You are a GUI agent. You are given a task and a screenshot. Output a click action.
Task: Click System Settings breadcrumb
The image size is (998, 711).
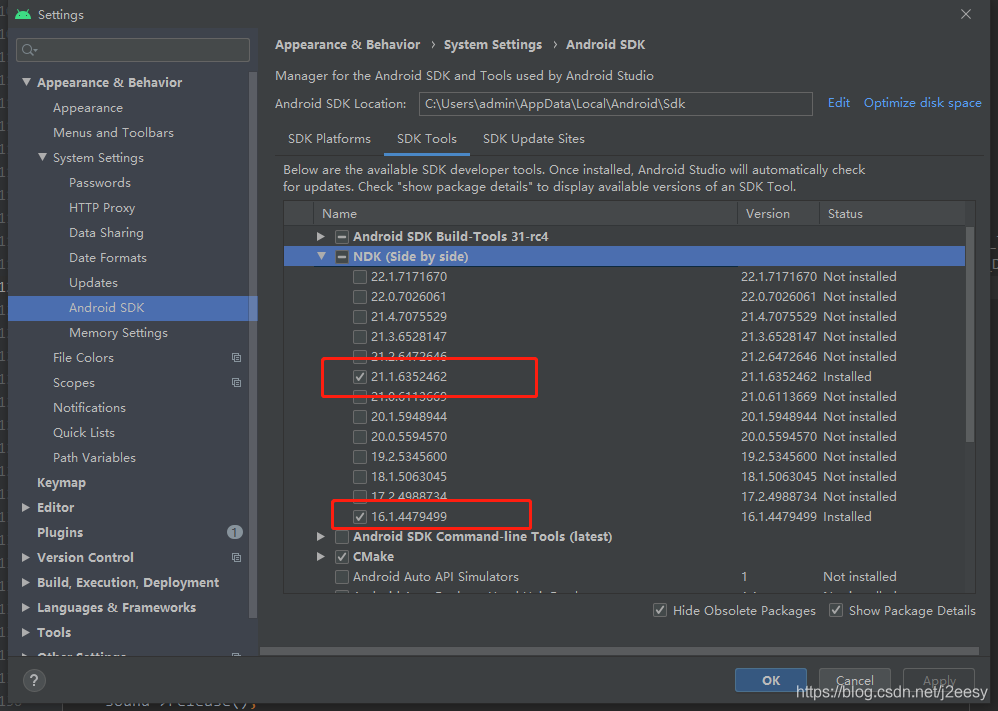coord(493,45)
